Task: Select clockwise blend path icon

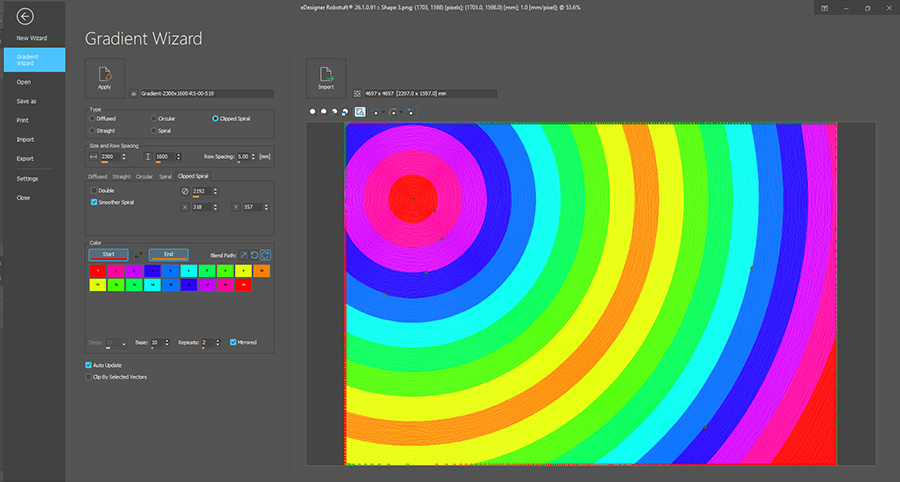Action: click(x=265, y=255)
